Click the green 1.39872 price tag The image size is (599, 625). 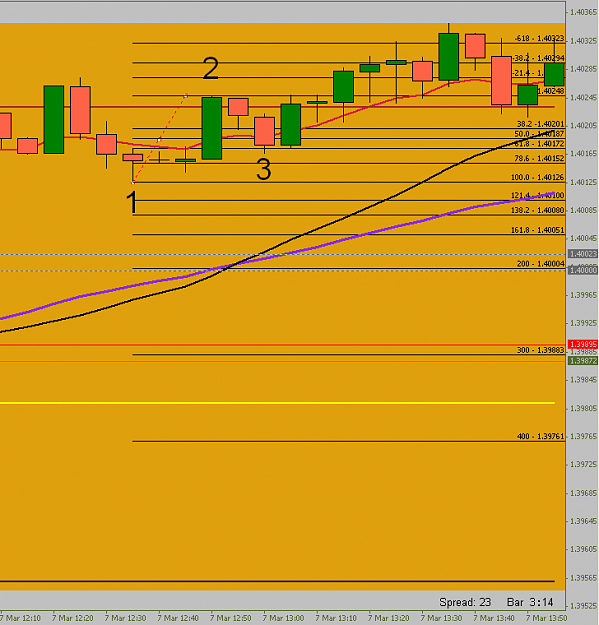(x=583, y=361)
